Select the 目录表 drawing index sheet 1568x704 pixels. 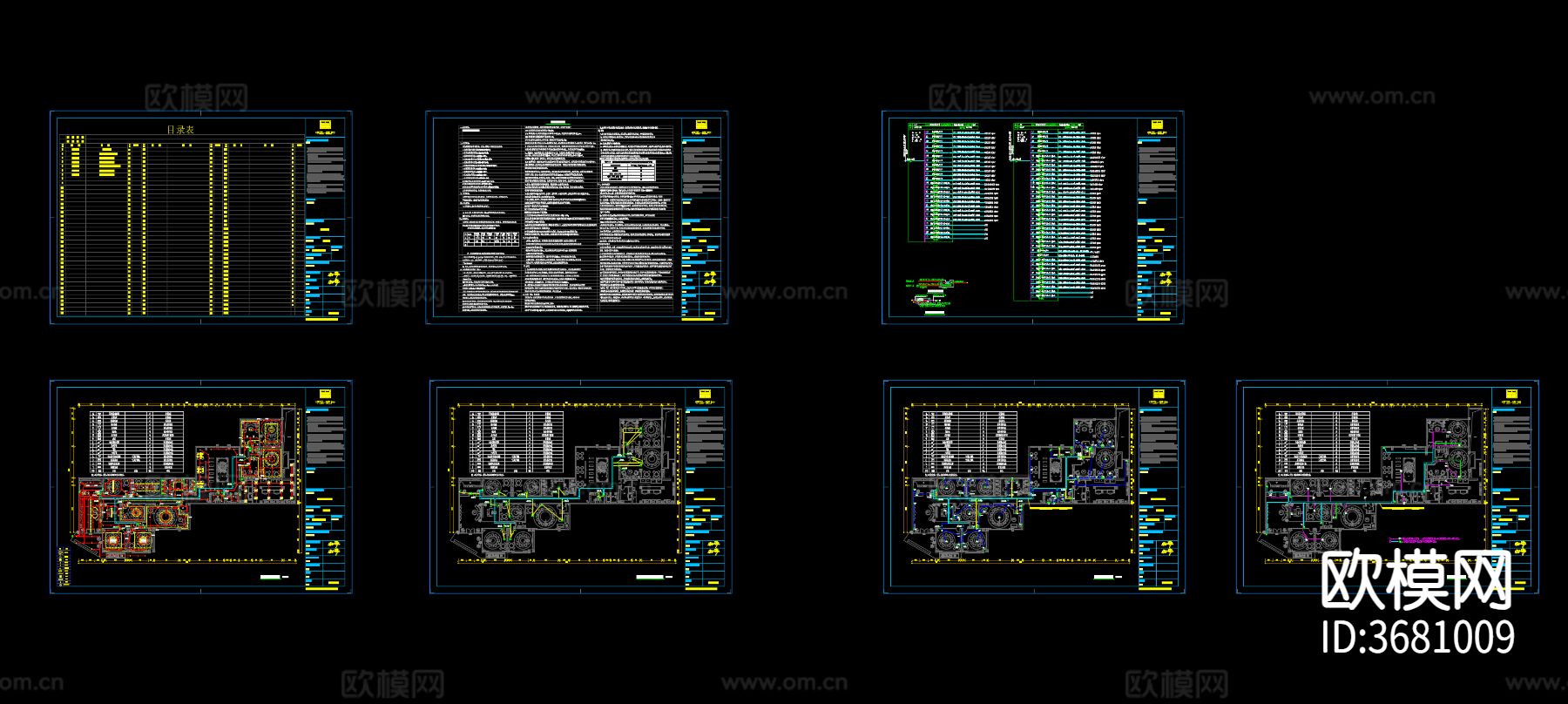click(201, 218)
